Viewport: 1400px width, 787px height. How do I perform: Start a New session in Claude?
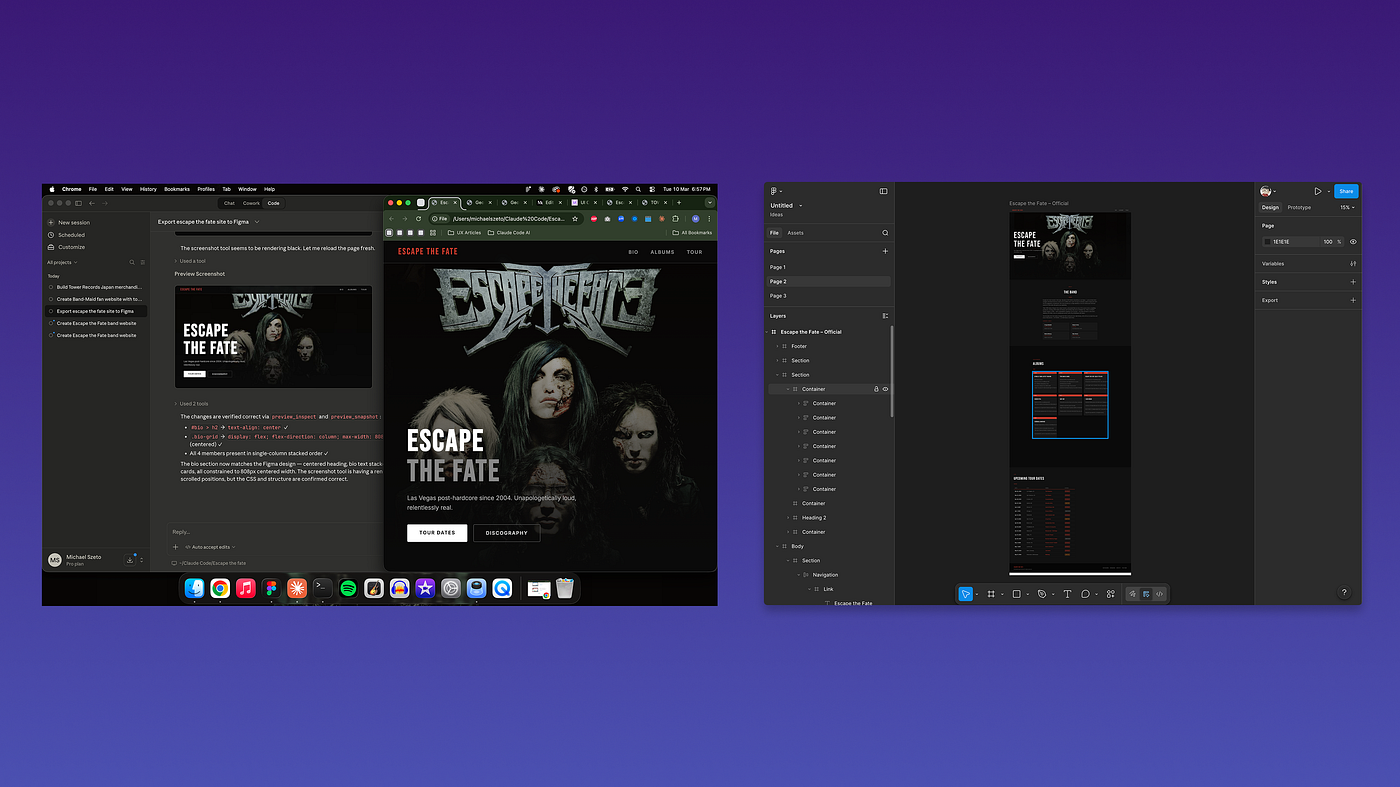pyautogui.click(x=74, y=223)
